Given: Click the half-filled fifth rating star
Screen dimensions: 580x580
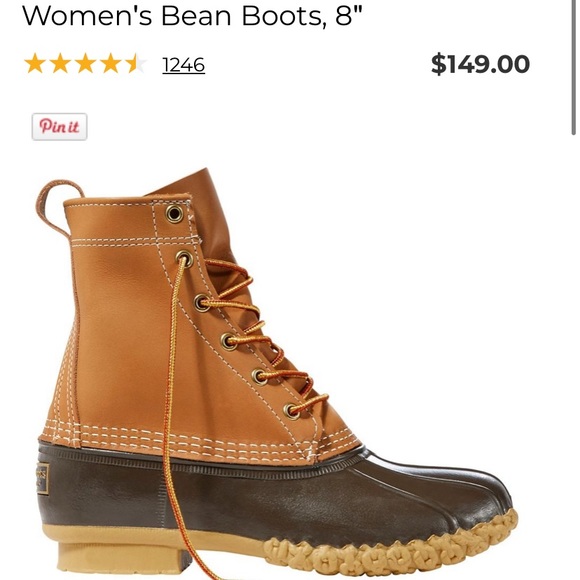Looking at the screenshot, I should pyautogui.click(x=136, y=63).
